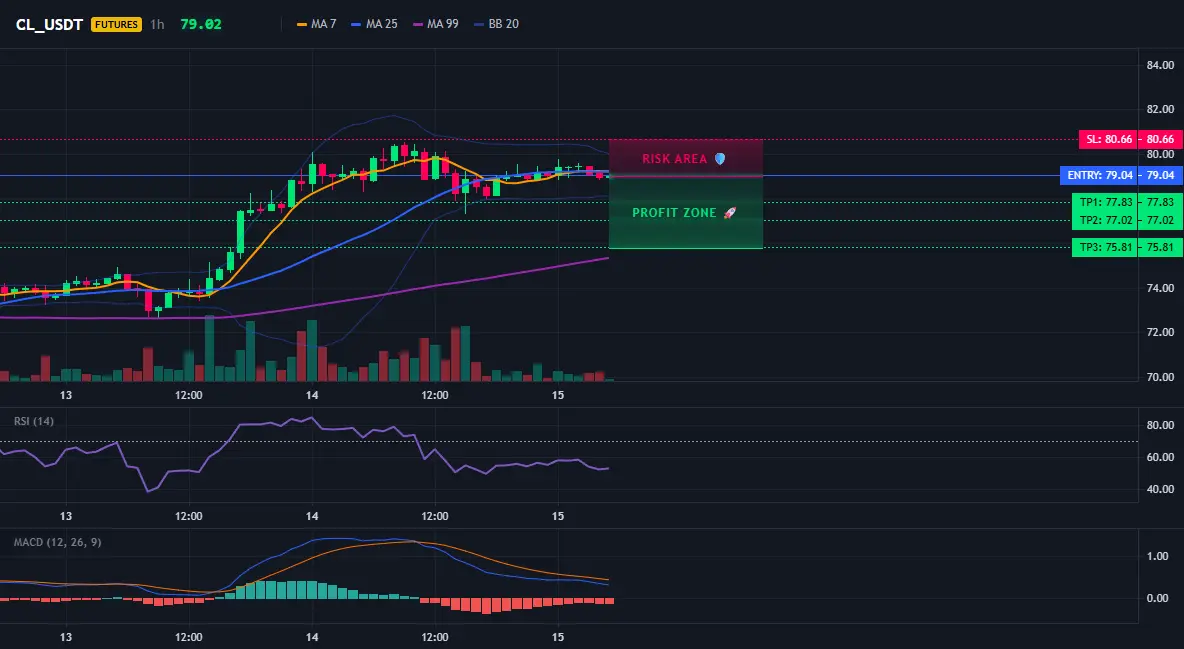Click the MACD (12, 26, 9) label
This screenshot has width=1184, height=649.
(57, 542)
